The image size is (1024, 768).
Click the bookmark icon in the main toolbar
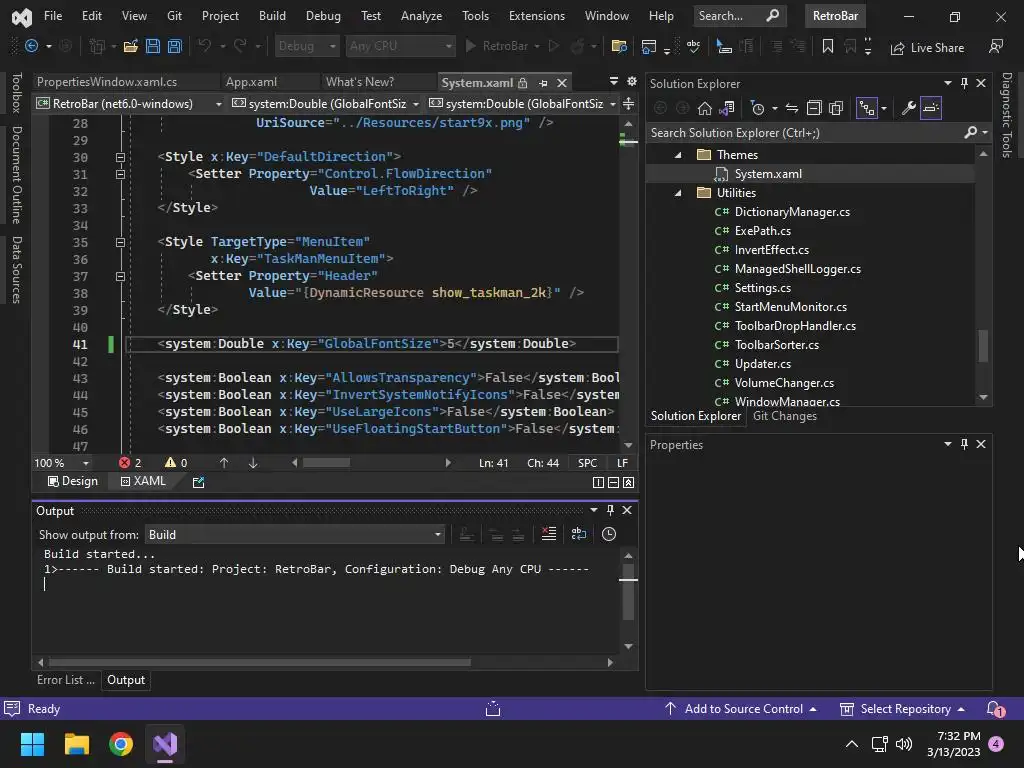pos(827,47)
